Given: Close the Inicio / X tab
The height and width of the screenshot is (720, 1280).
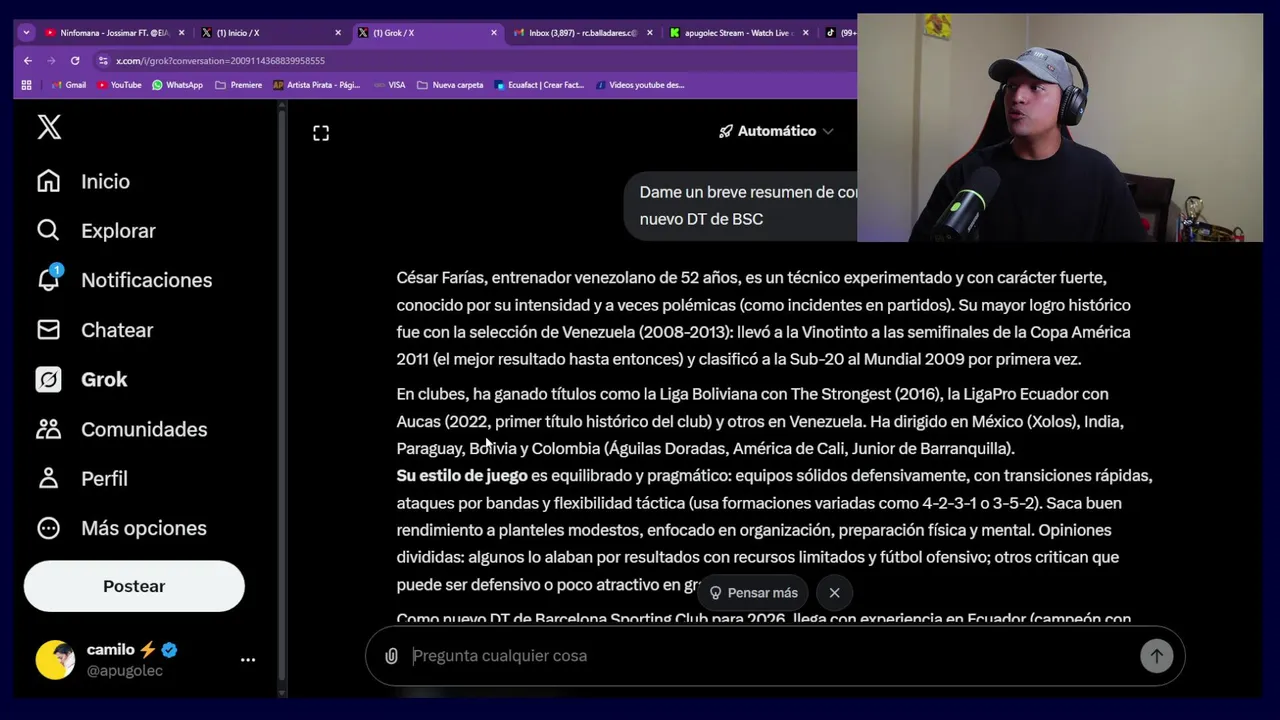Looking at the screenshot, I should (x=338, y=33).
